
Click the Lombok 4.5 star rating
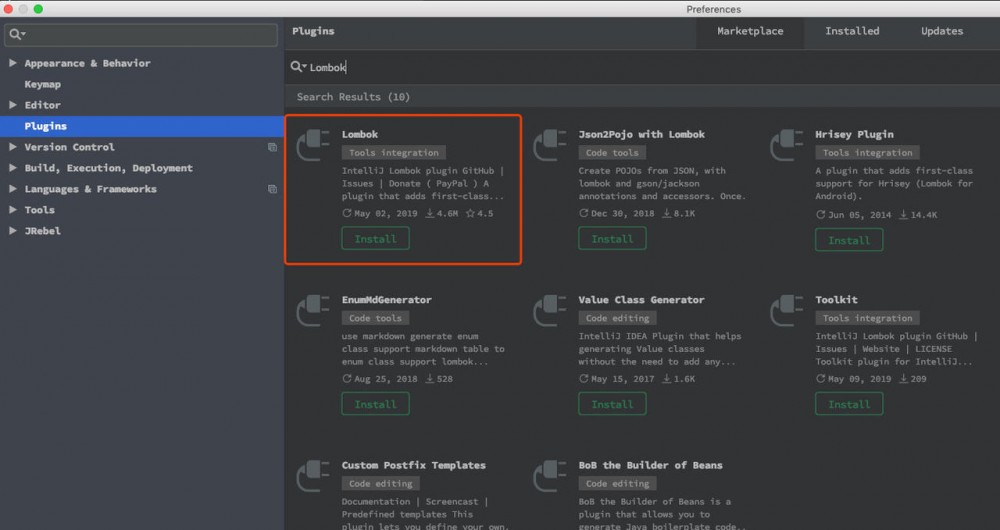[x=480, y=214]
